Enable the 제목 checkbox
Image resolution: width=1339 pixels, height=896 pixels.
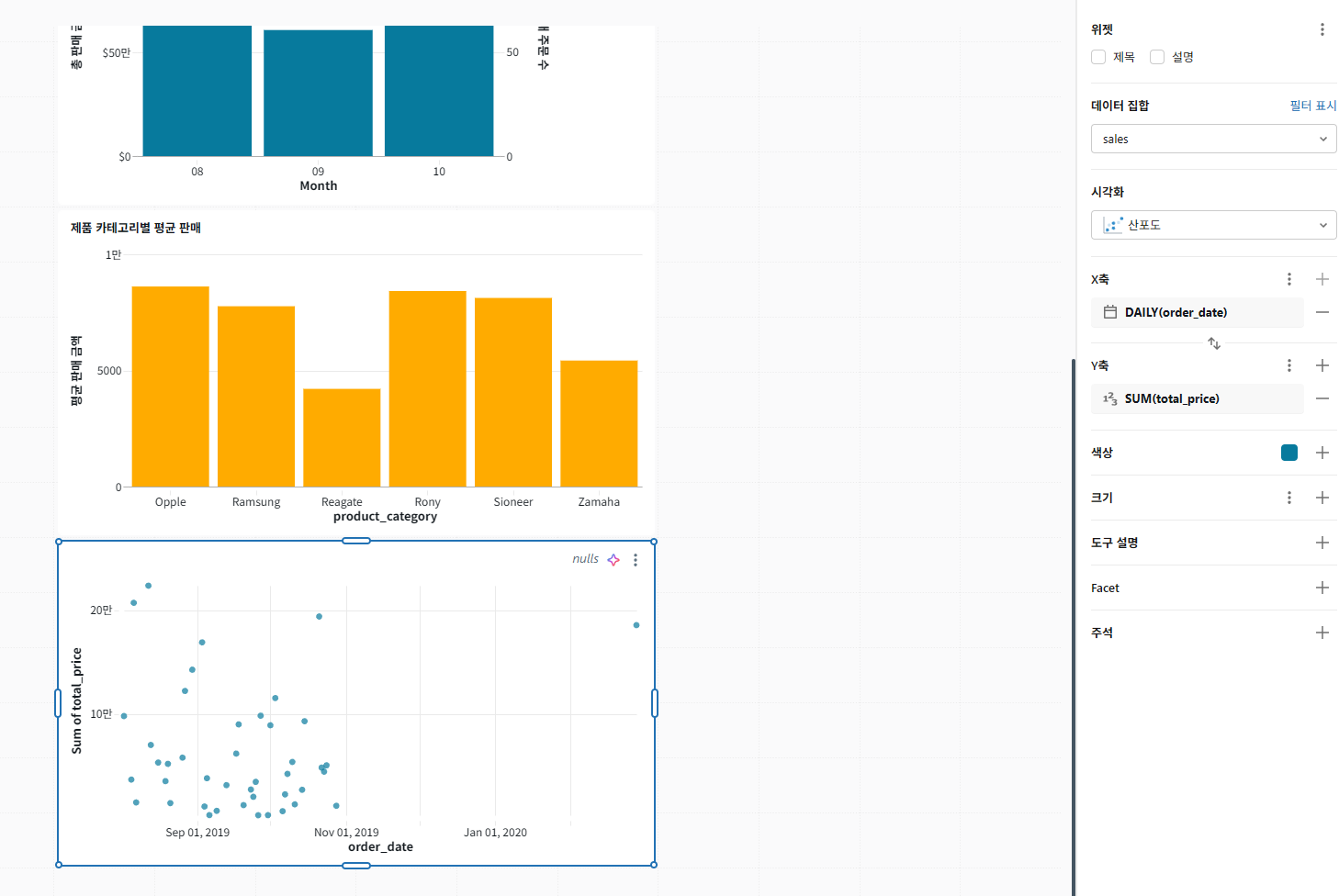(x=1098, y=57)
